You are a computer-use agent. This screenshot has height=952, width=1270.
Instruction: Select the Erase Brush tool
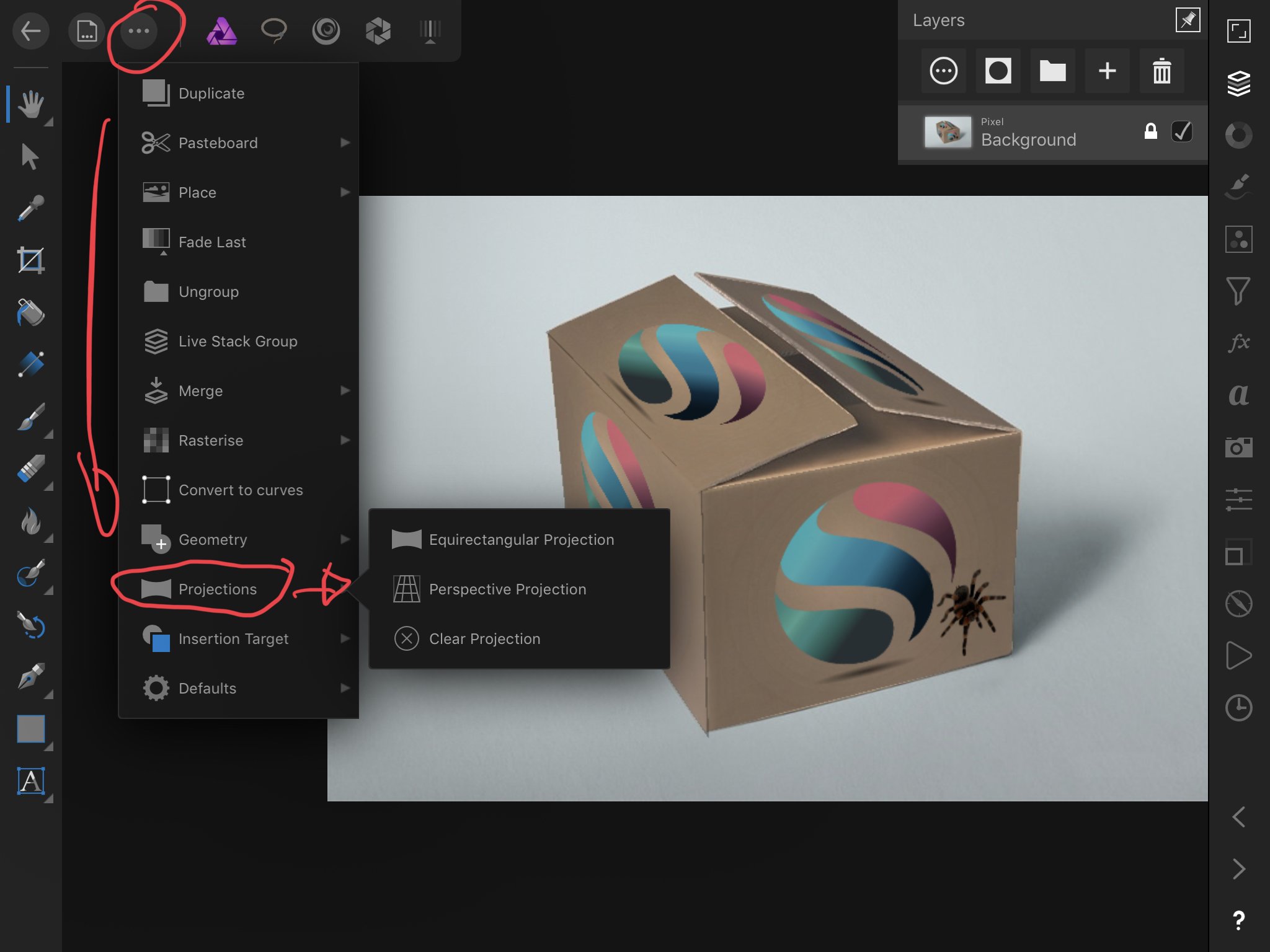[x=30, y=469]
